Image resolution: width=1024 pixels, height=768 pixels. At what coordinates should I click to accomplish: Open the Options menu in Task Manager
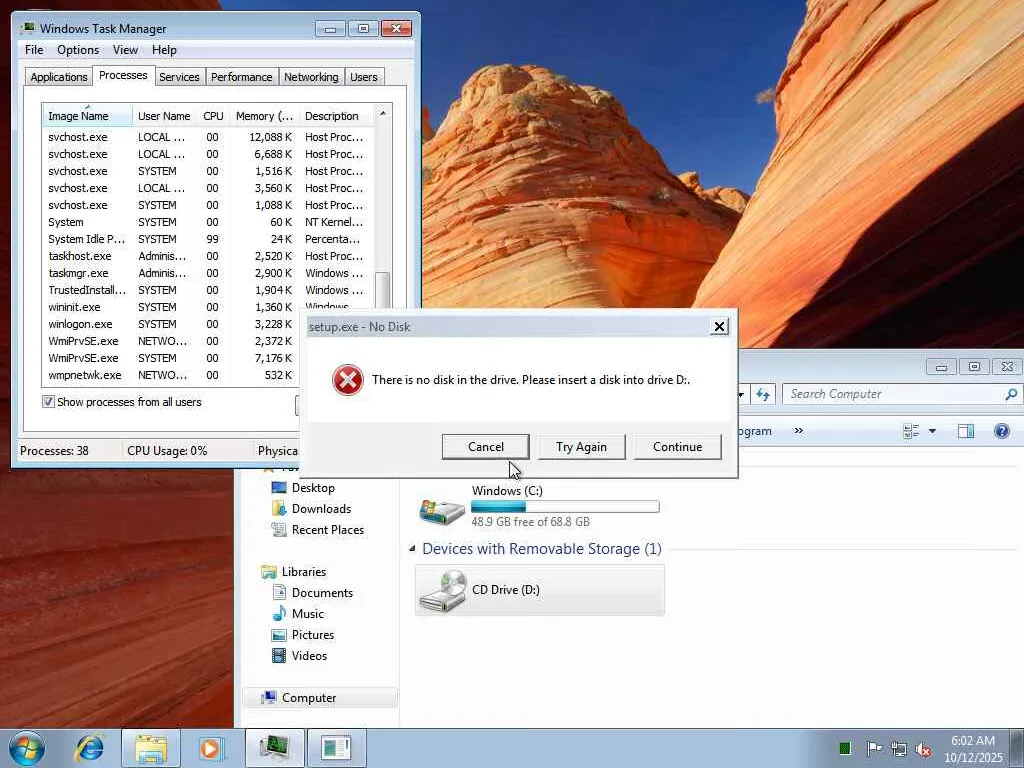click(x=78, y=50)
